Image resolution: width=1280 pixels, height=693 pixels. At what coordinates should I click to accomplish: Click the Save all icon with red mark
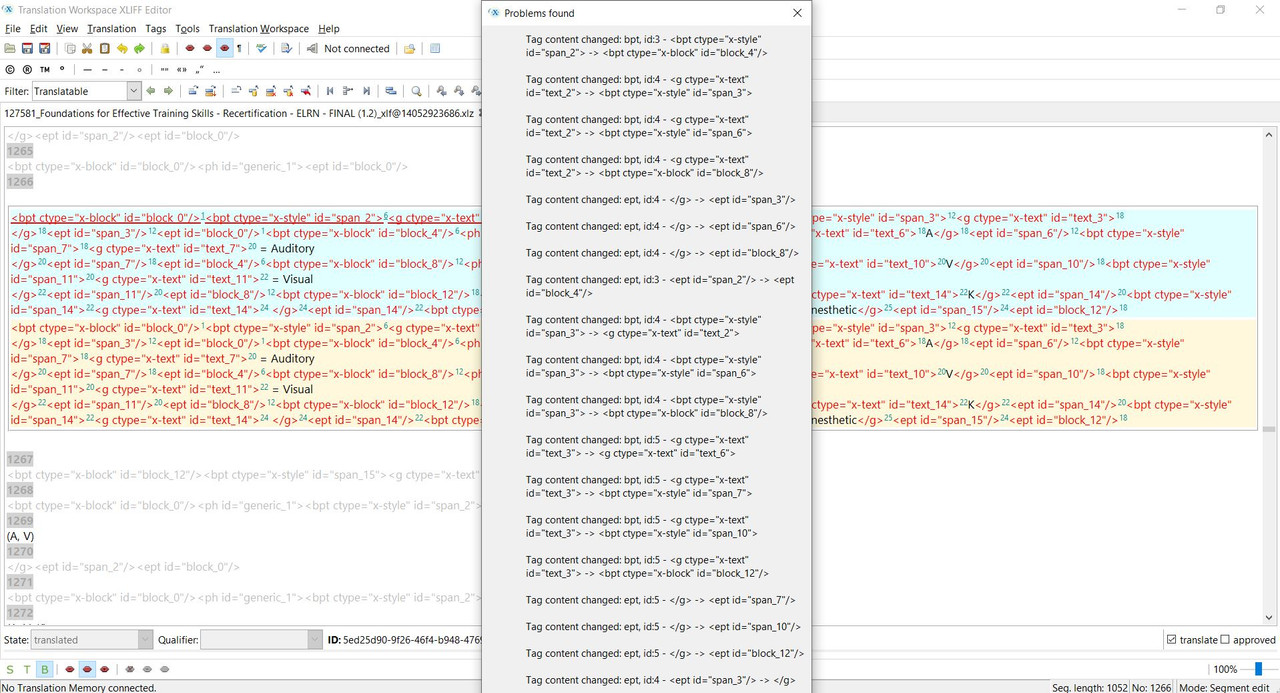click(44, 48)
